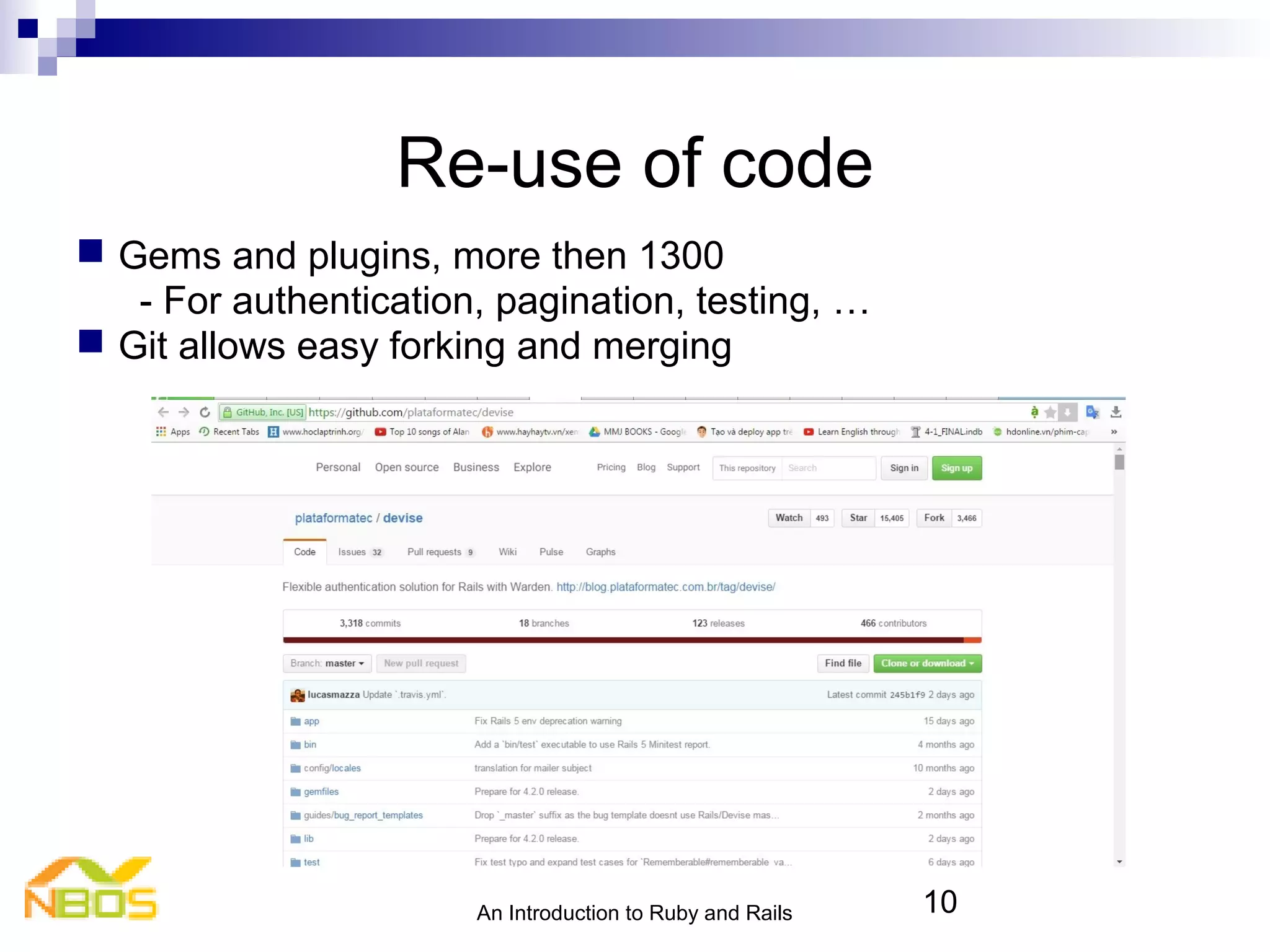Click the green Sign up button
Image resolution: width=1270 pixels, height=952 pixels.
click(x=957, y=468)
